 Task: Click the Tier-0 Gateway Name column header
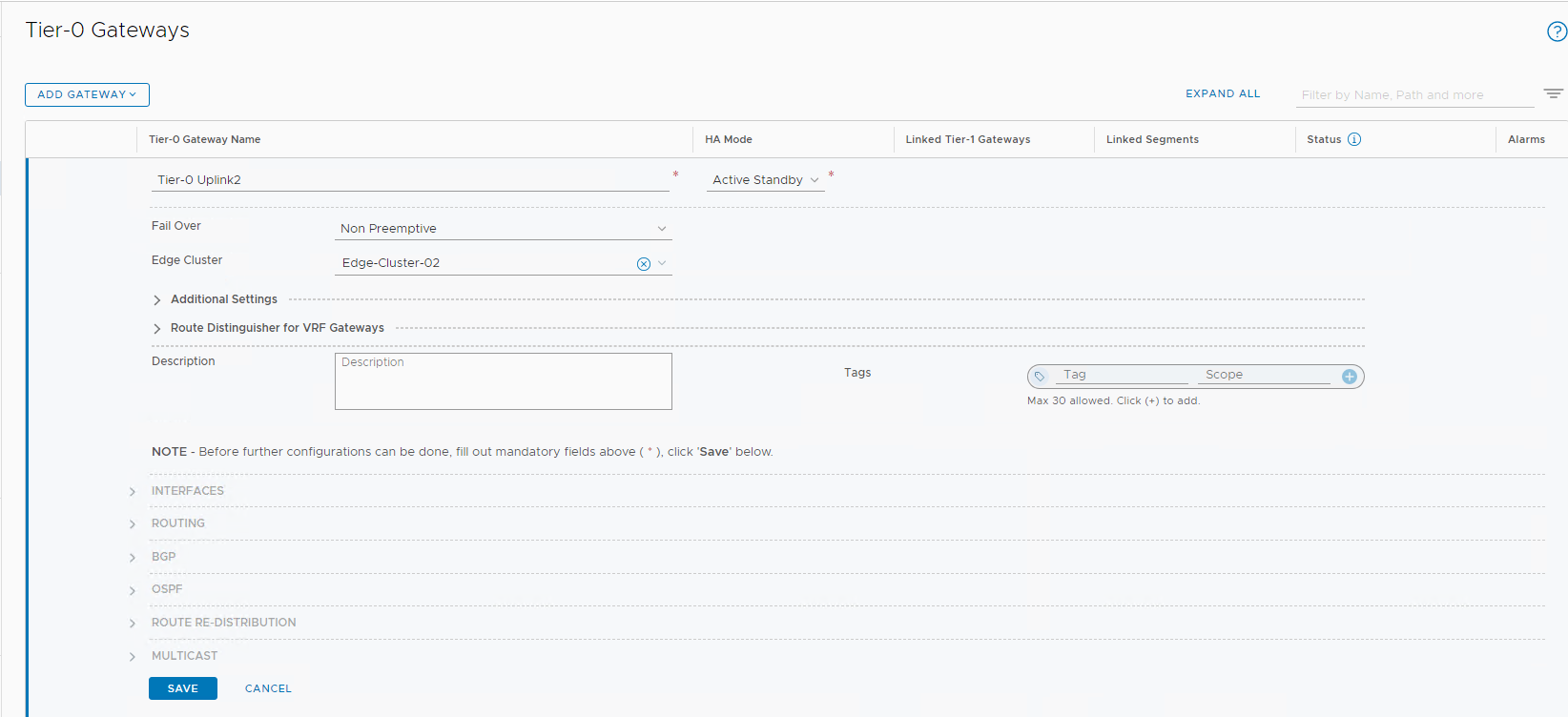pyautogui.click(x=205, y=139)
